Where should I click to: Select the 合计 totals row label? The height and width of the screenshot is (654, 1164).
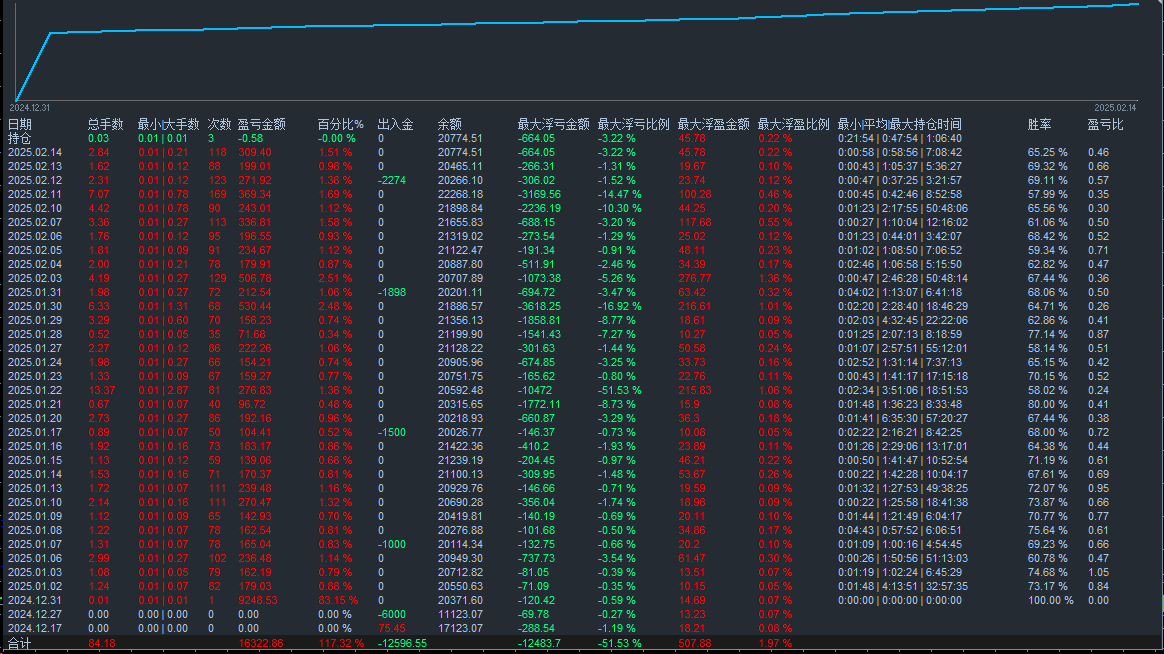[19, 643]
